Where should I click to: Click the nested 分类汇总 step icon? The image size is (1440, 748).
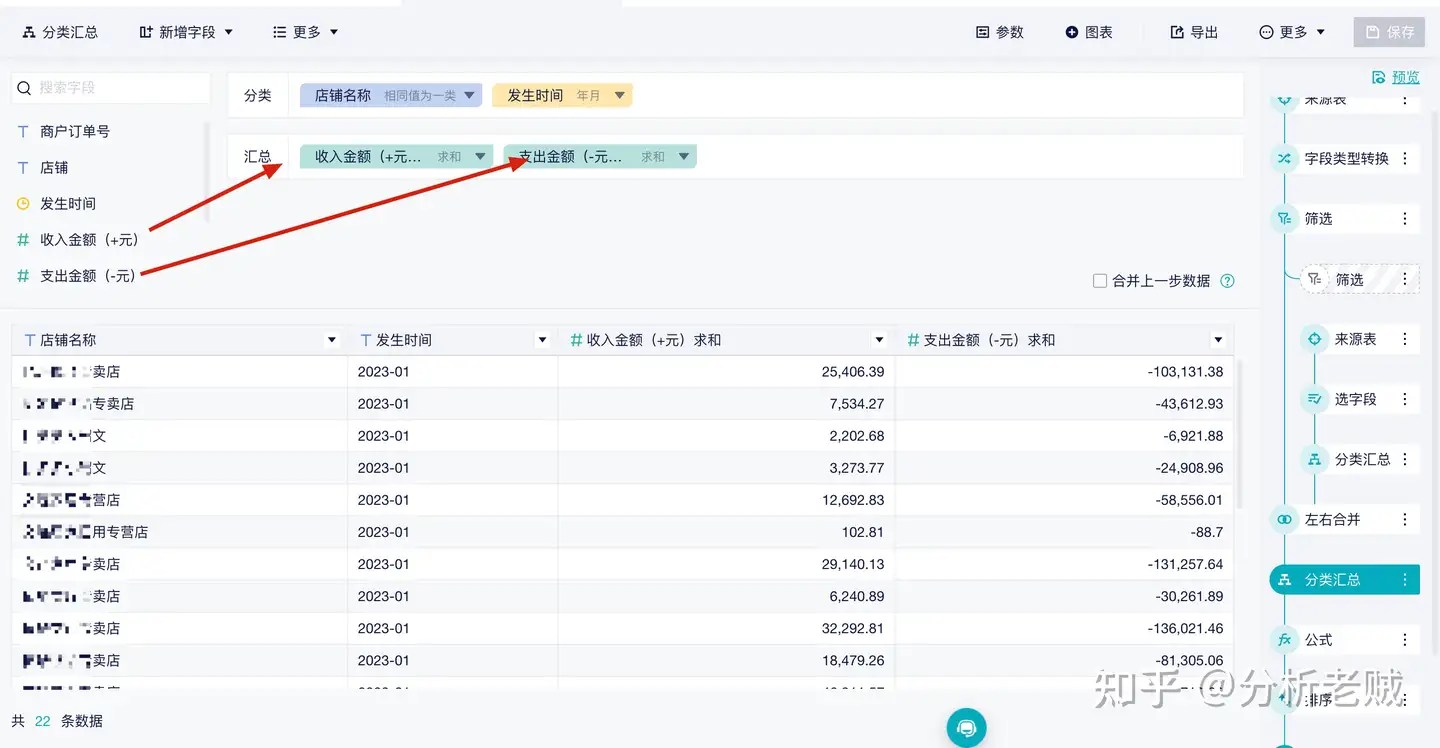pyautogui.click(x=1314, y=459)
